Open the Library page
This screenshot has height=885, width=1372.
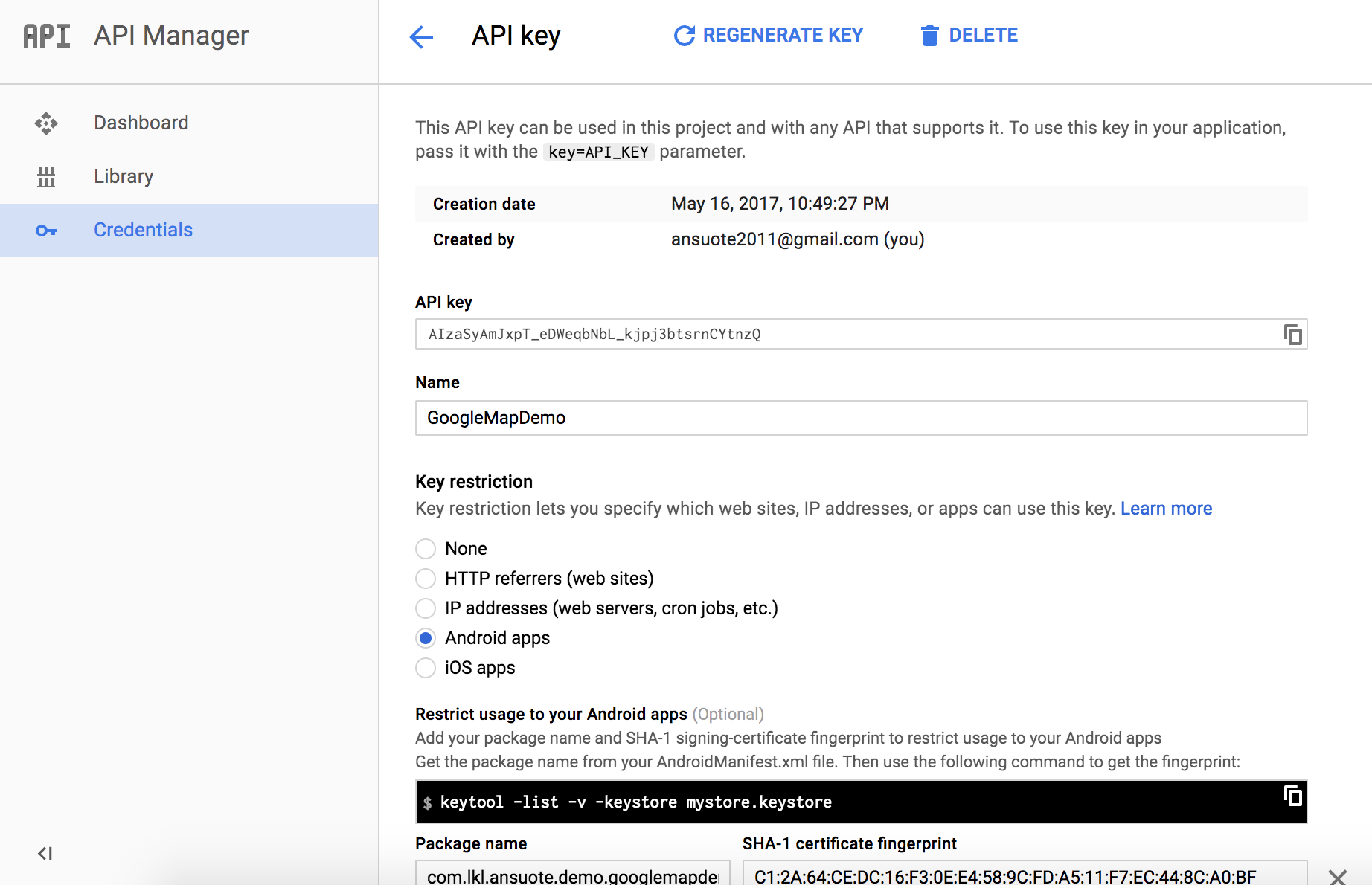point(189,176)
